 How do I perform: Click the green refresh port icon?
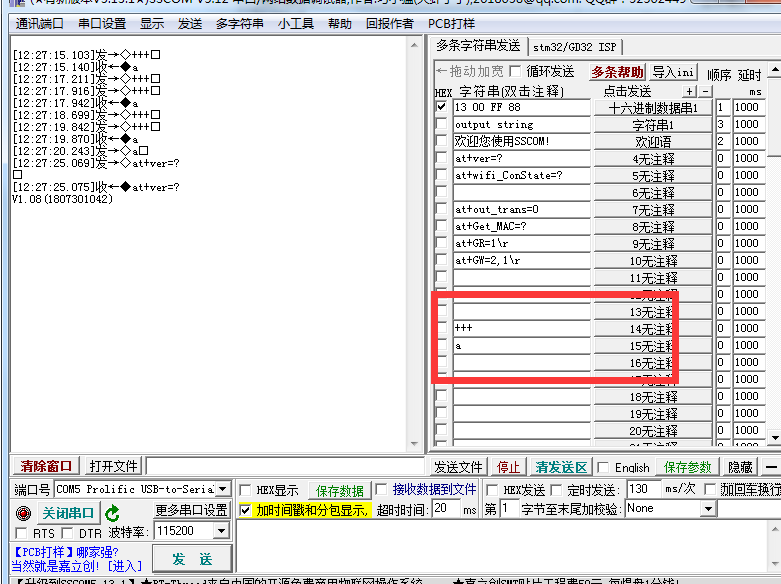(113, 513)
